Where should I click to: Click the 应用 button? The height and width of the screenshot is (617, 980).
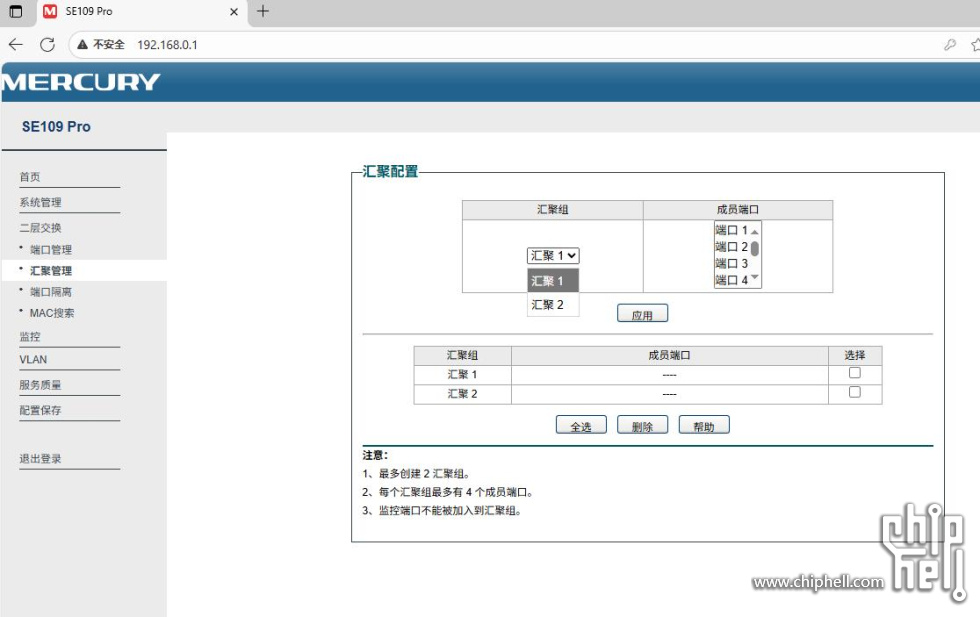(x=642, y=314)
